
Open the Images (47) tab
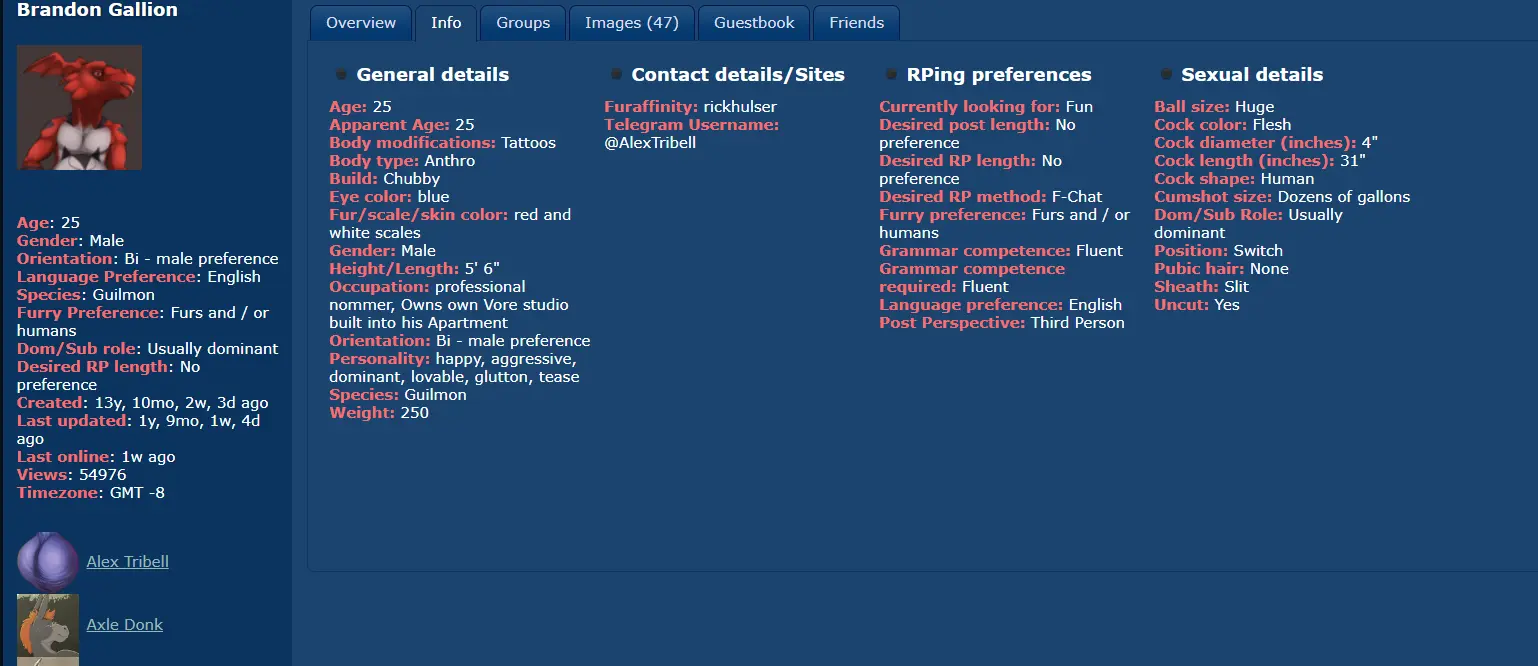coord(632,23)
